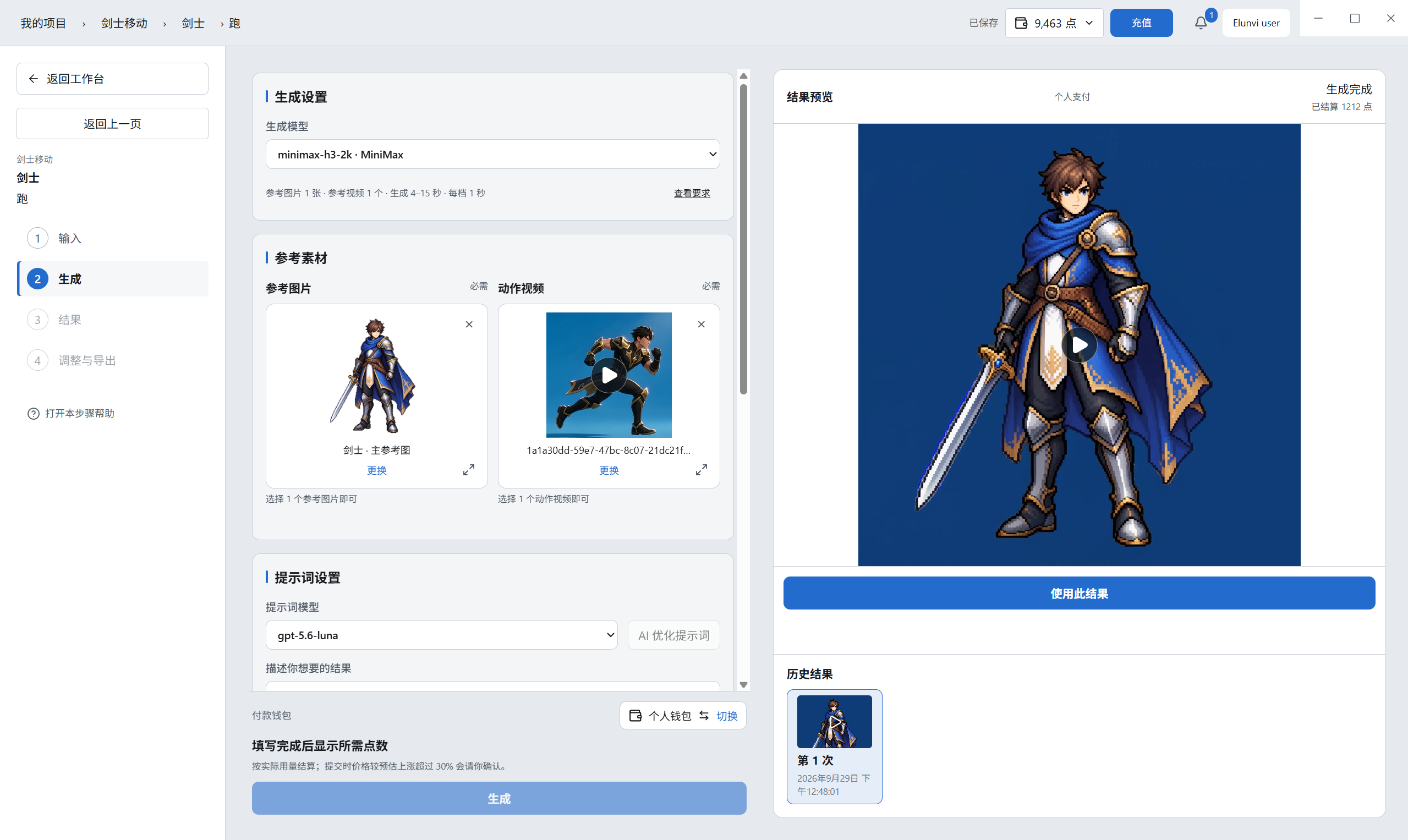This screenshot has height=840, width=1408.
Task: Click the wallet icon beside 9,463 点
Action: [x=1021, y=23]
